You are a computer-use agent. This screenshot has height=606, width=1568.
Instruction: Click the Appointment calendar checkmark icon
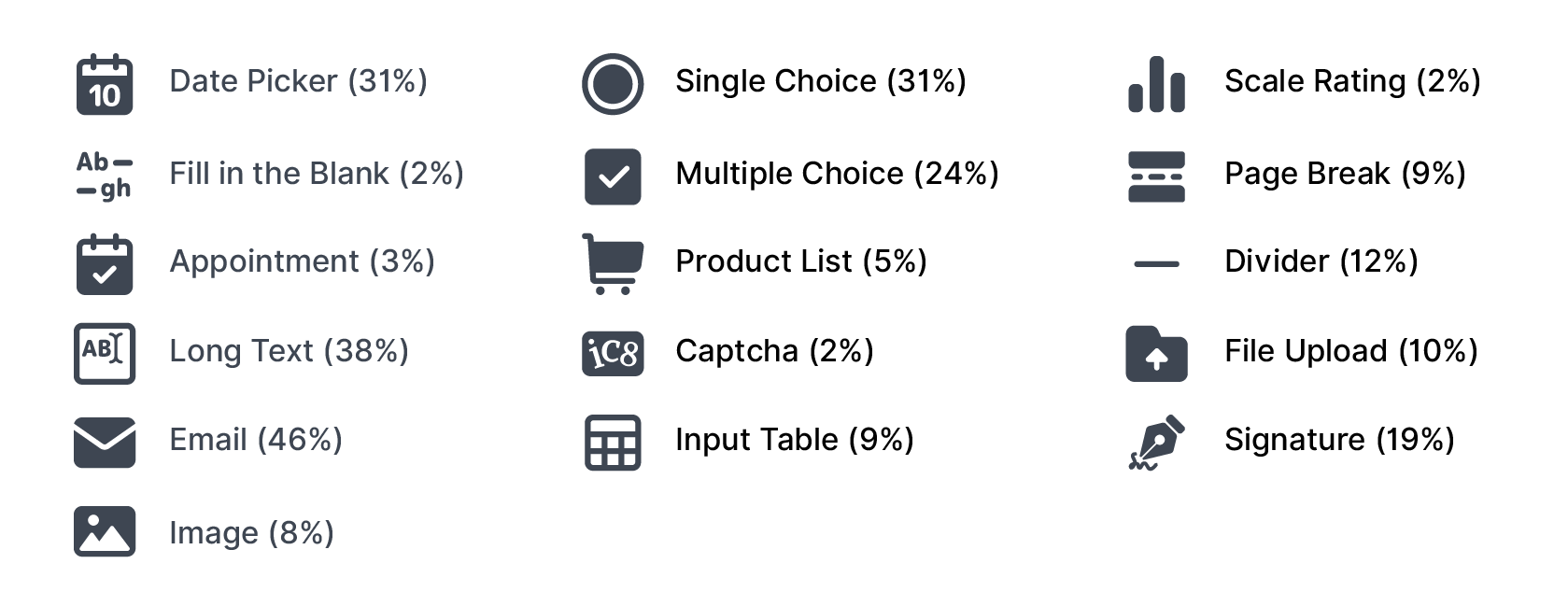[104, 264]
